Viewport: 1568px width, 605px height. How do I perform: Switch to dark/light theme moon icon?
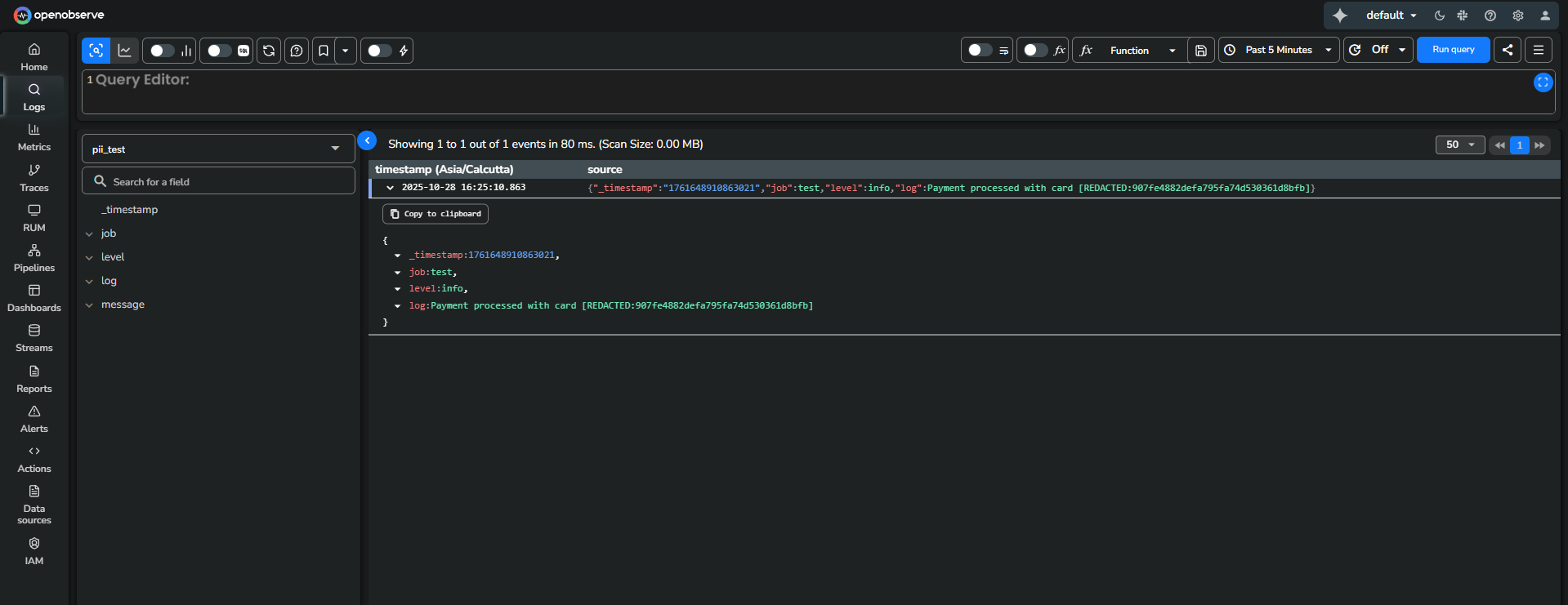point(1440,16)
